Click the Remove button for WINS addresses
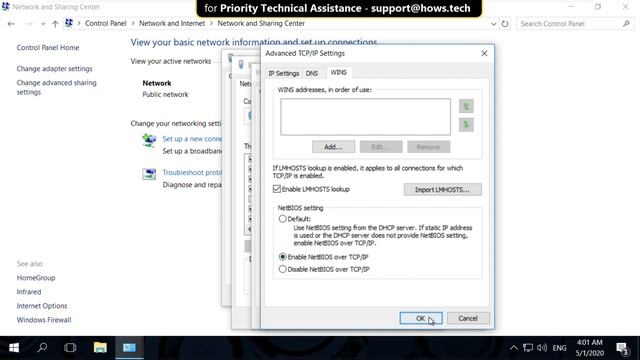 coord(429,147)
